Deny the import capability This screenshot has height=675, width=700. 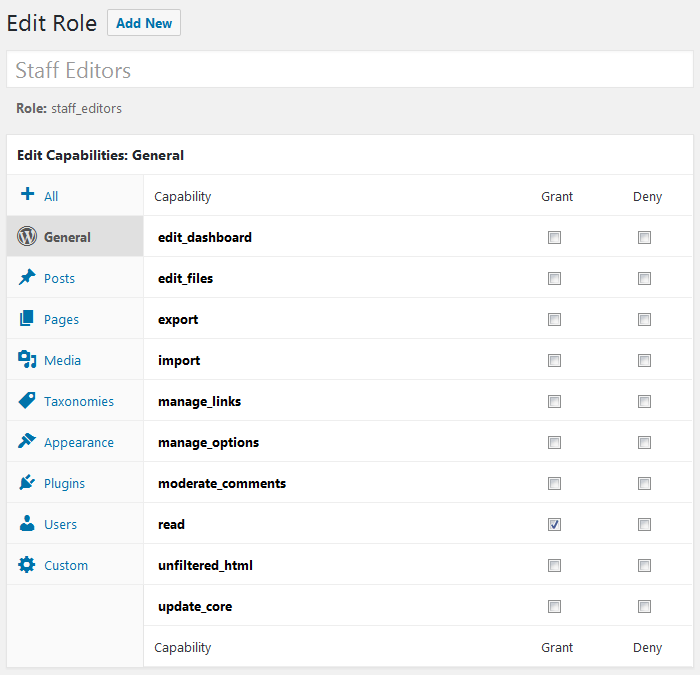(644, 361)
